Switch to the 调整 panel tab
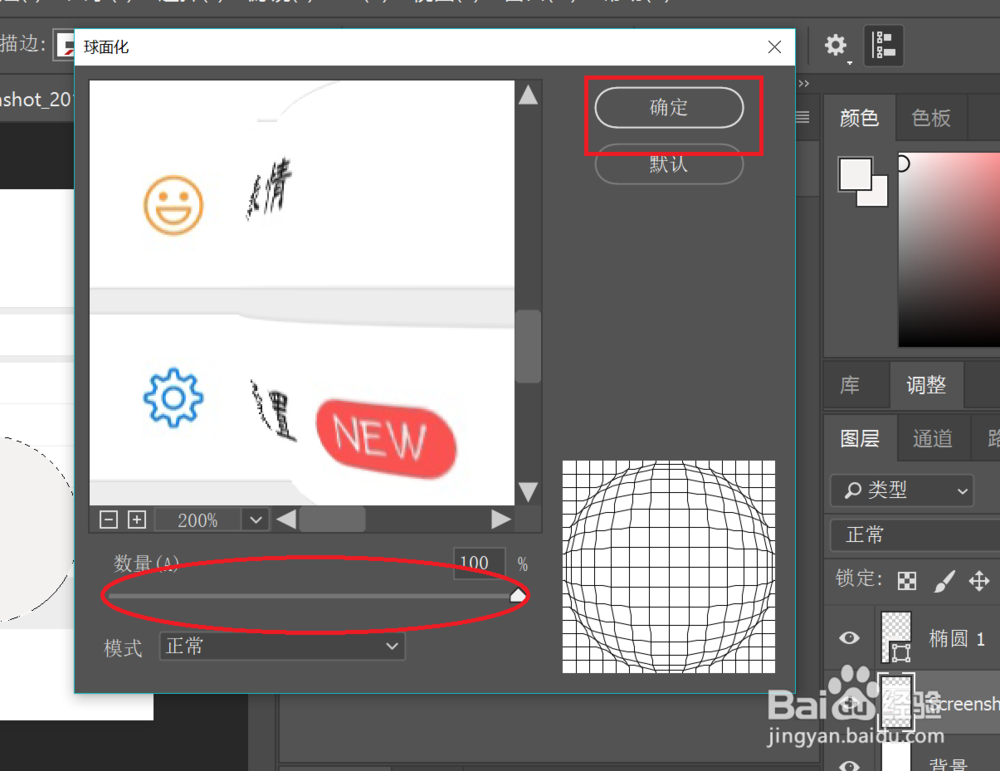This screenshot has width=1000, height=771. (926, 385)
